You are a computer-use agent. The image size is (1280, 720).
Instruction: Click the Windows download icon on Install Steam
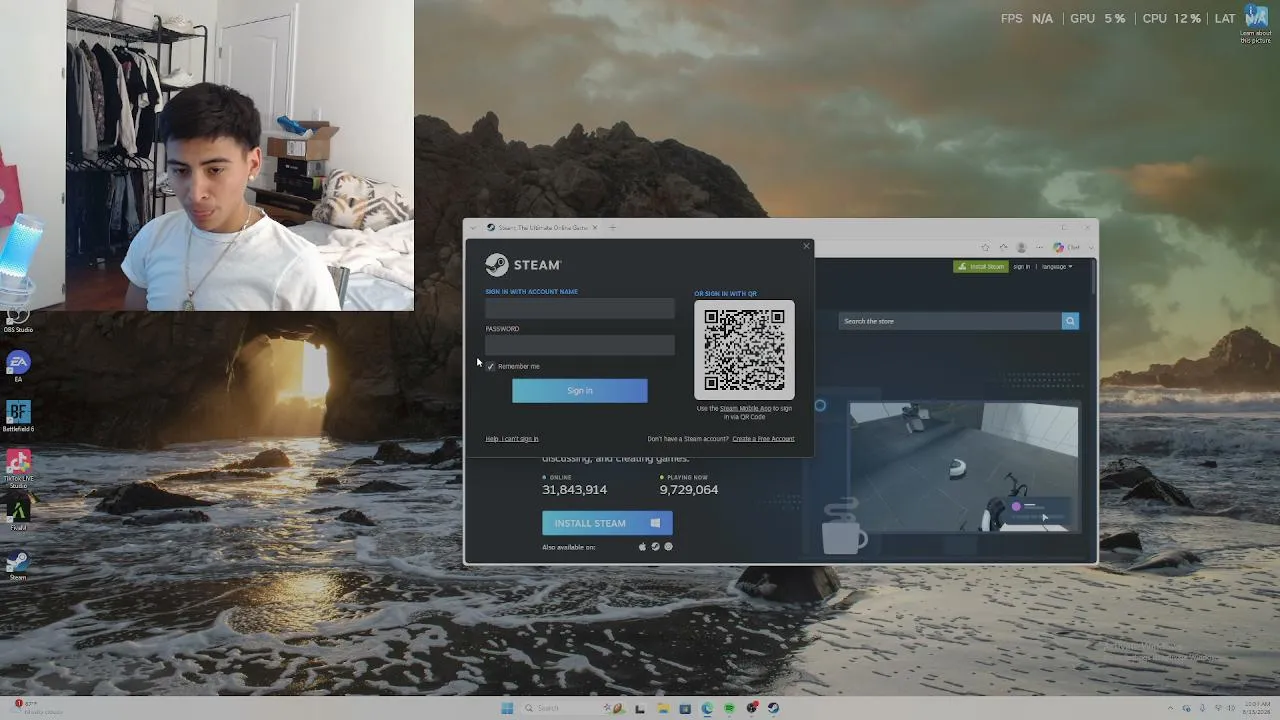point(655,523)
